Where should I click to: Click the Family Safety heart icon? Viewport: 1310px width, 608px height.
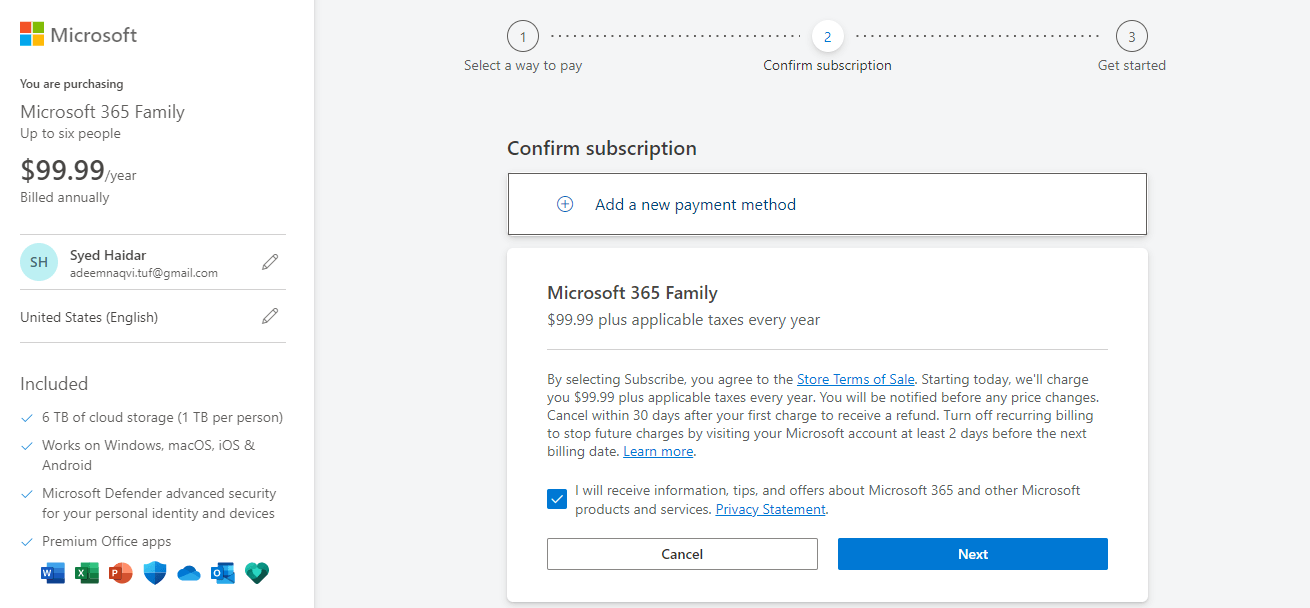point(256,572)
